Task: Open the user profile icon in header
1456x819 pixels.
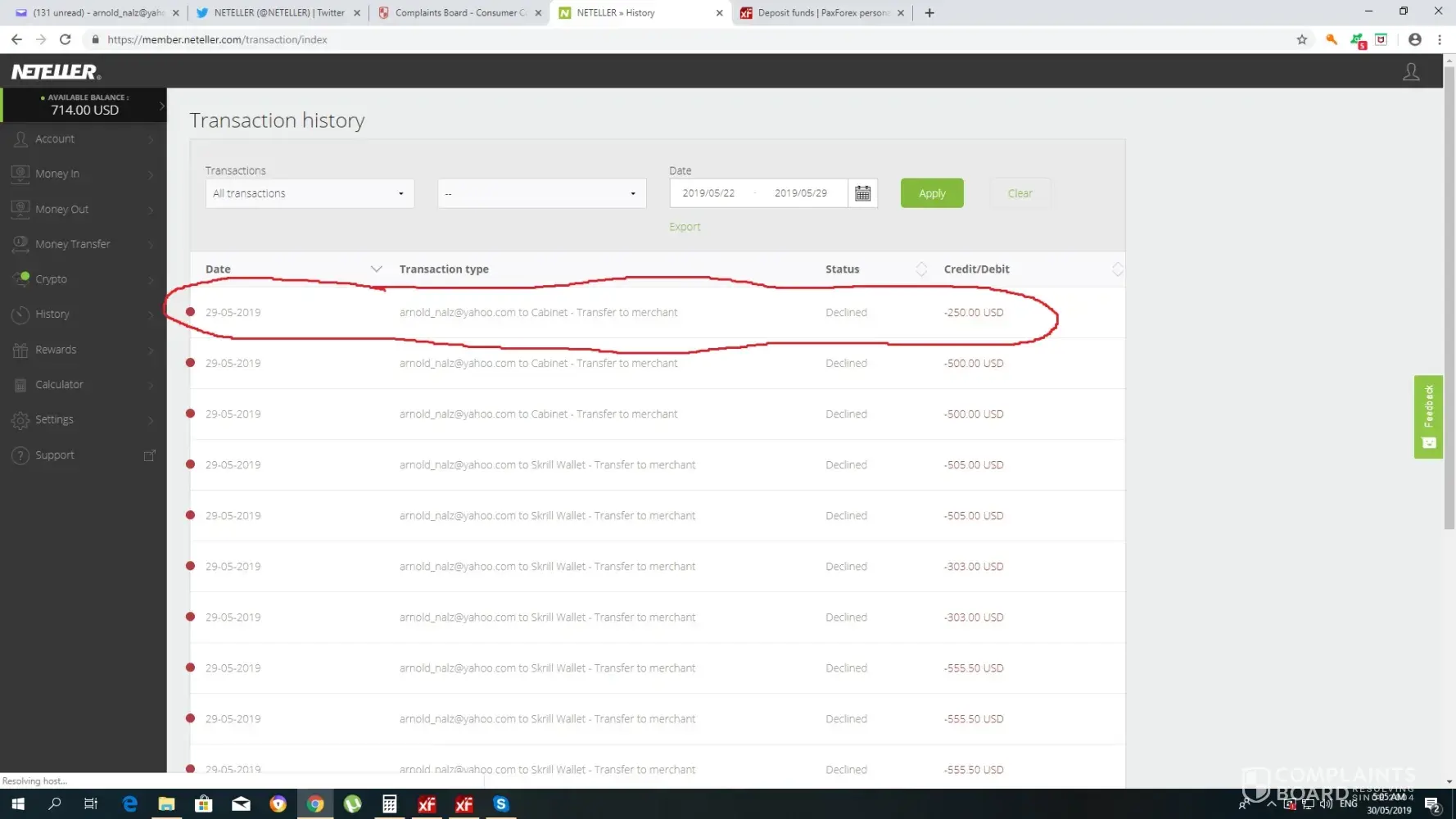Action: tap(1411, 72)
